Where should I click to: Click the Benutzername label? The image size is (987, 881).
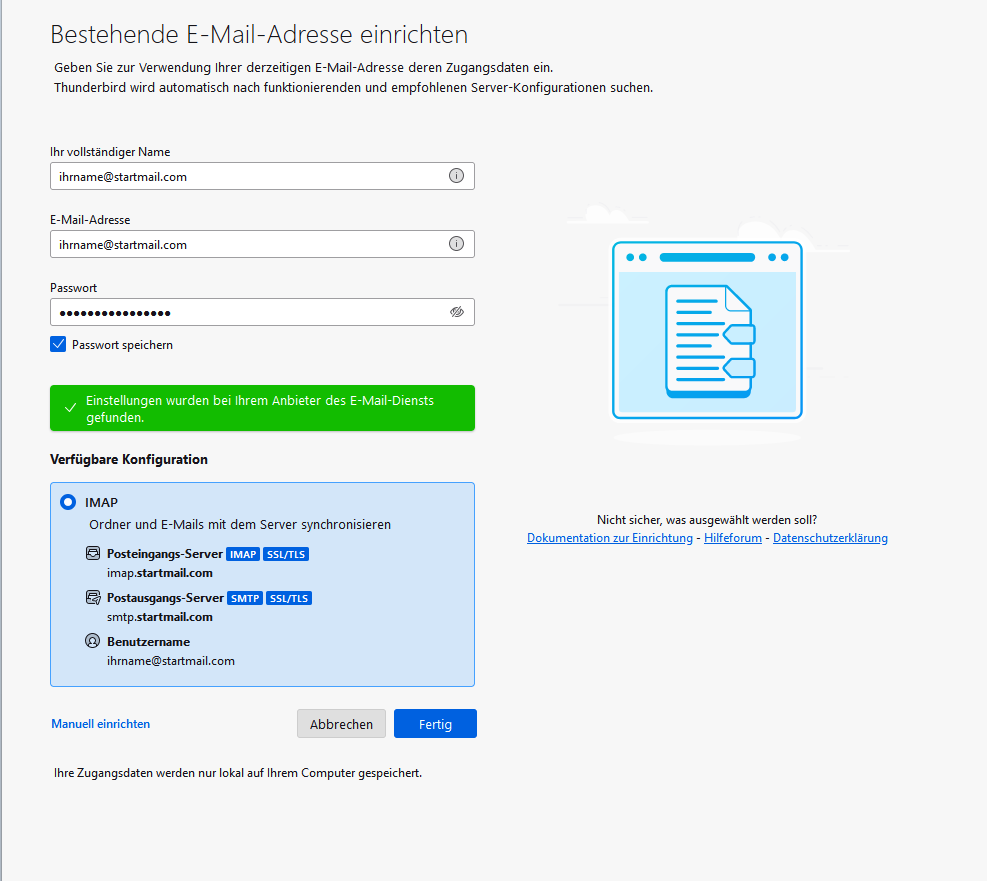[x=149, y=642]
